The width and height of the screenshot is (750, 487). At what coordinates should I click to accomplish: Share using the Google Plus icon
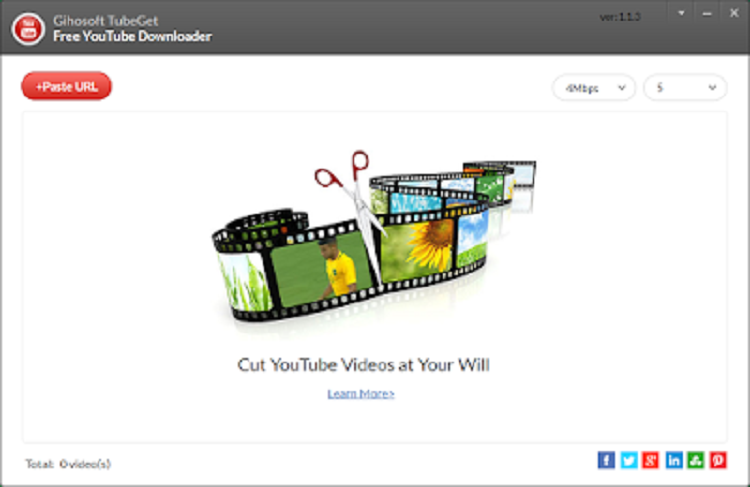click(x=651, y=460)
